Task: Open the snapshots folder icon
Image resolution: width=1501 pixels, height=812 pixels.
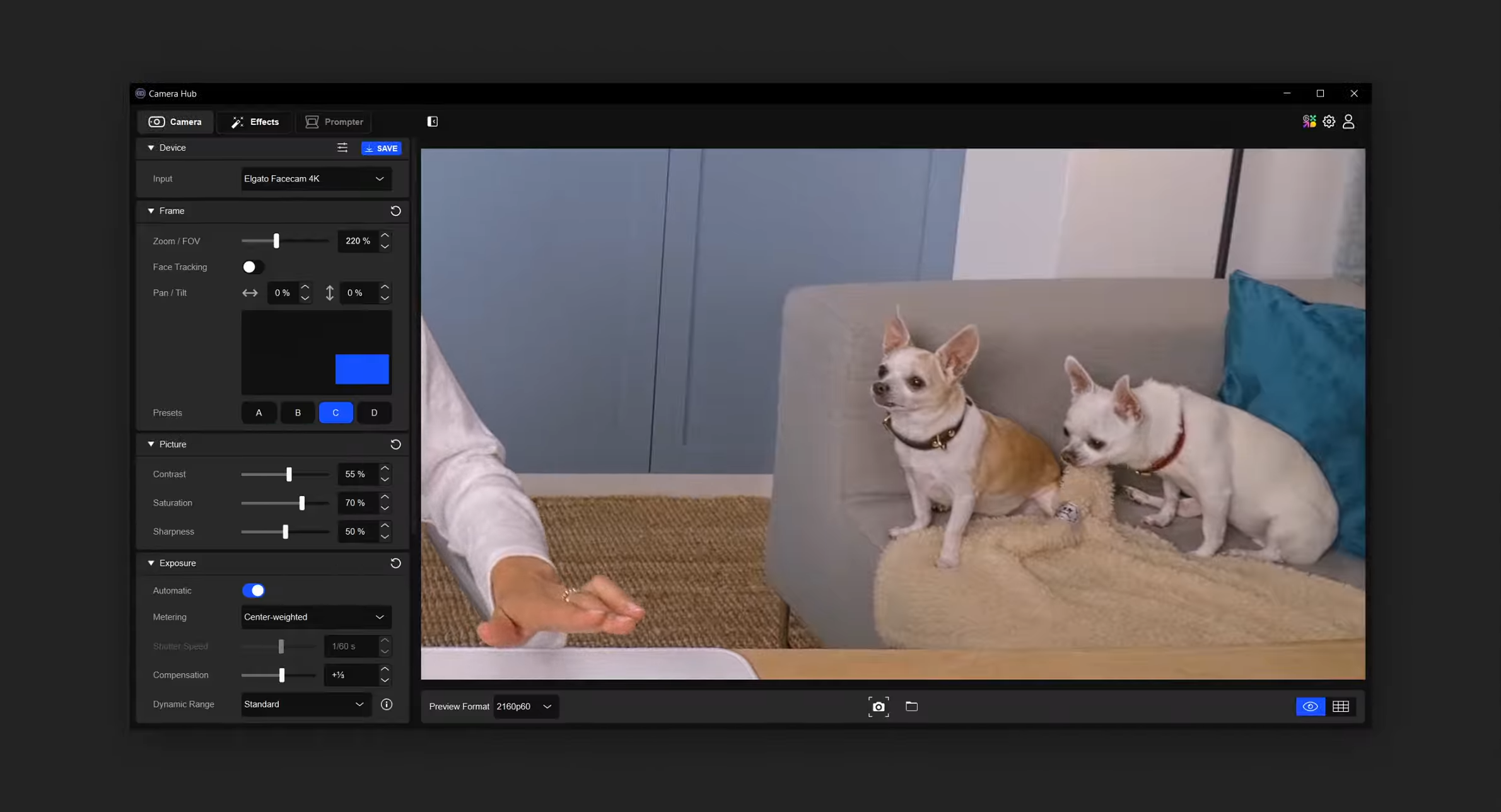Action: 911,707
